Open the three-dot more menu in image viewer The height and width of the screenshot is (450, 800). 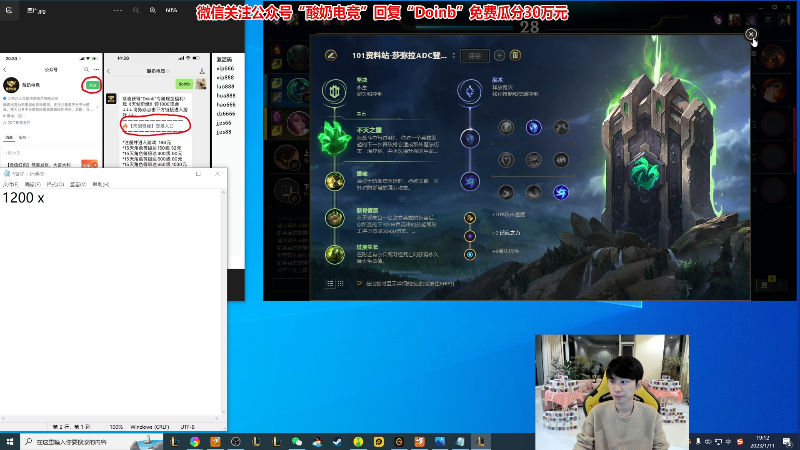click(x=118, y=10)
